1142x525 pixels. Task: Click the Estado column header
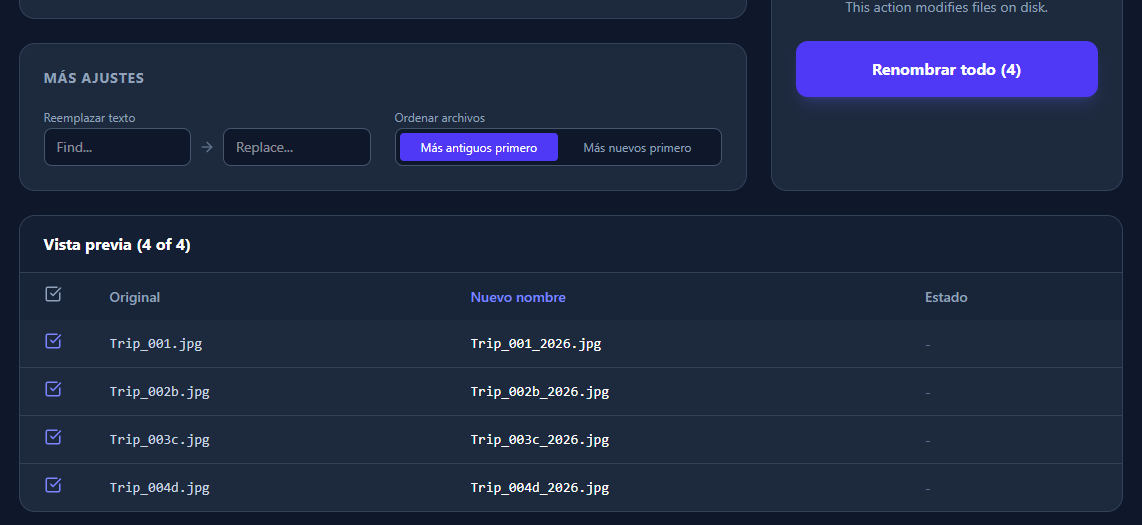pyautogui.click(x=946, y=297)
